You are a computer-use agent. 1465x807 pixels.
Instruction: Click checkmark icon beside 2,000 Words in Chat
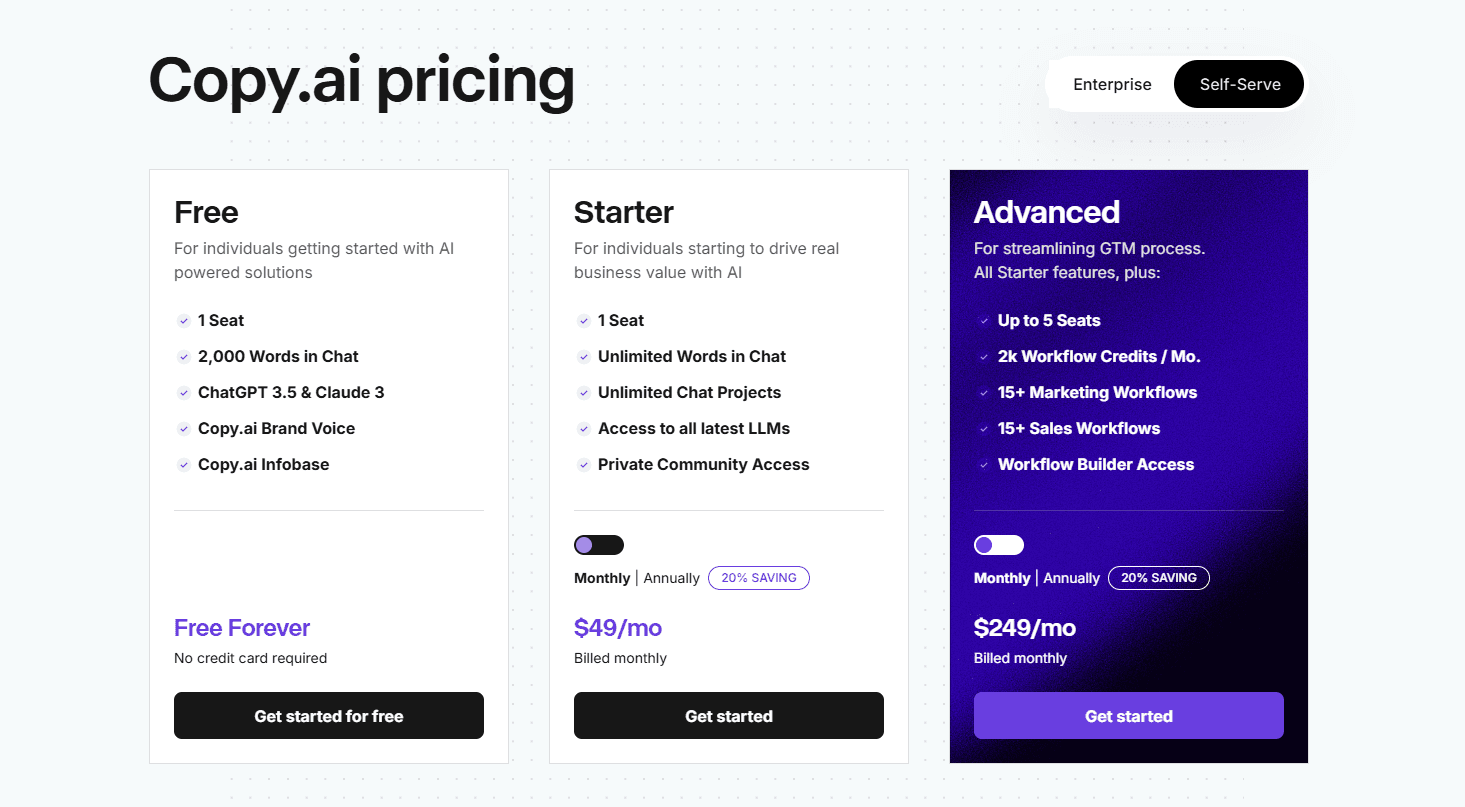coord(184,357)
